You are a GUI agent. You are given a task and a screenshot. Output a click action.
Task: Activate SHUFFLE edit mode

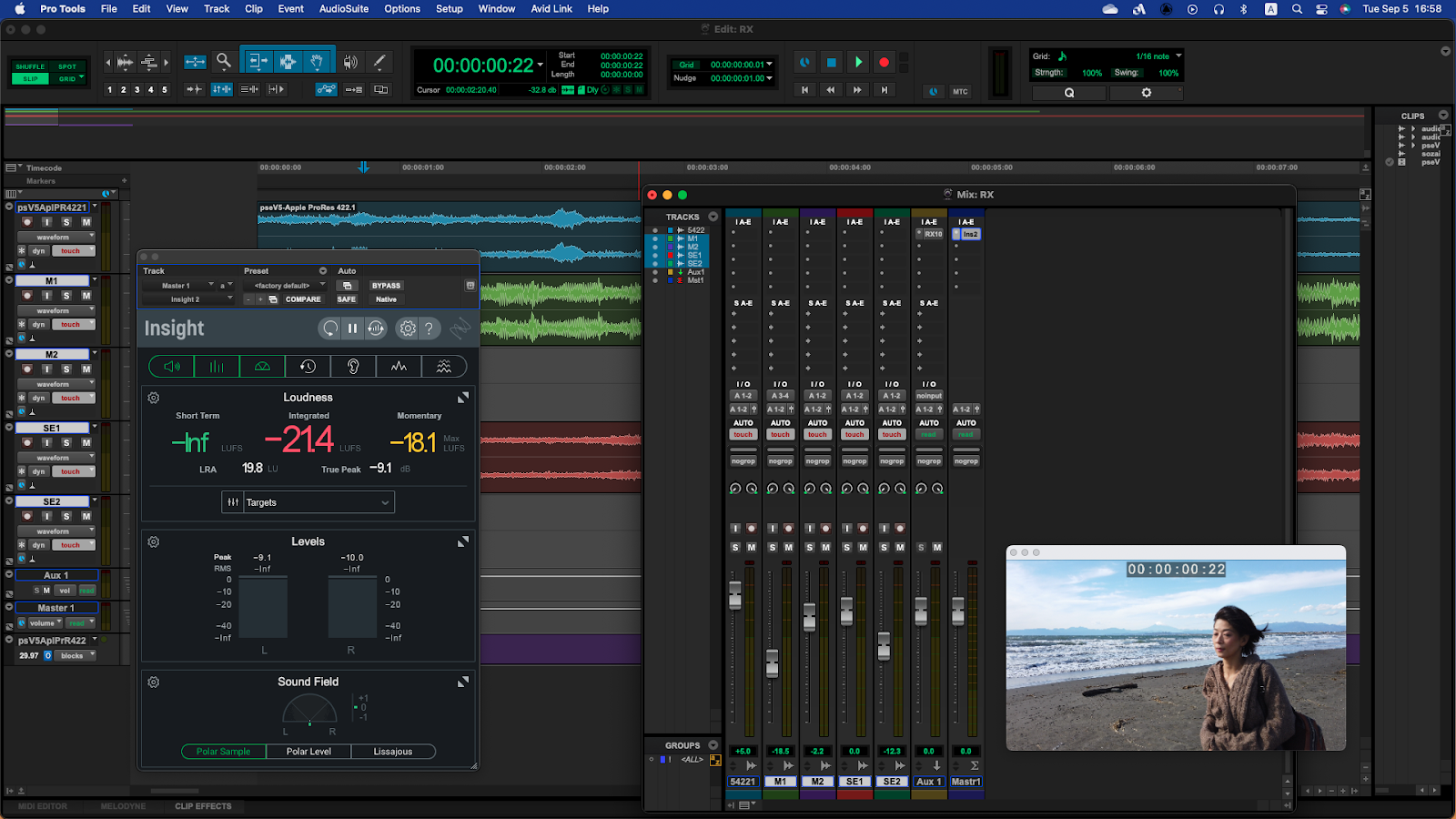click(x=30, y=66)
